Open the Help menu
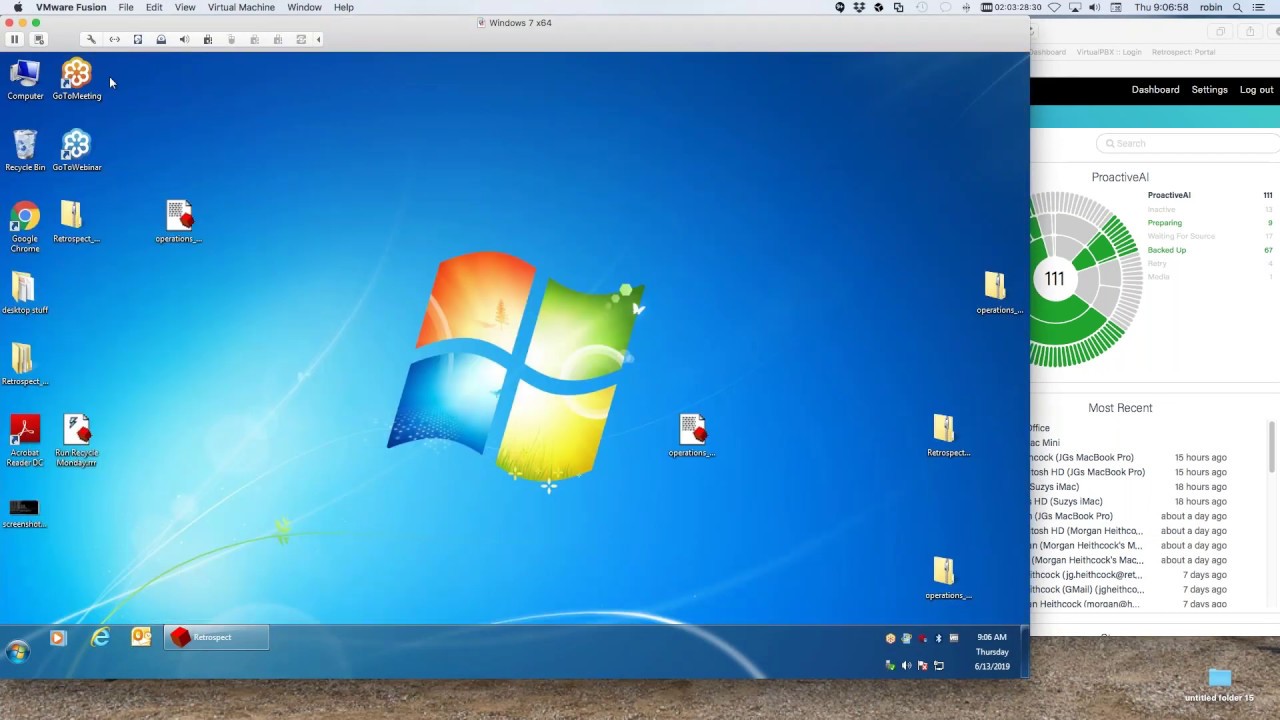The image size is (1280, 720). pyautogui.click(x=344, y=7)
